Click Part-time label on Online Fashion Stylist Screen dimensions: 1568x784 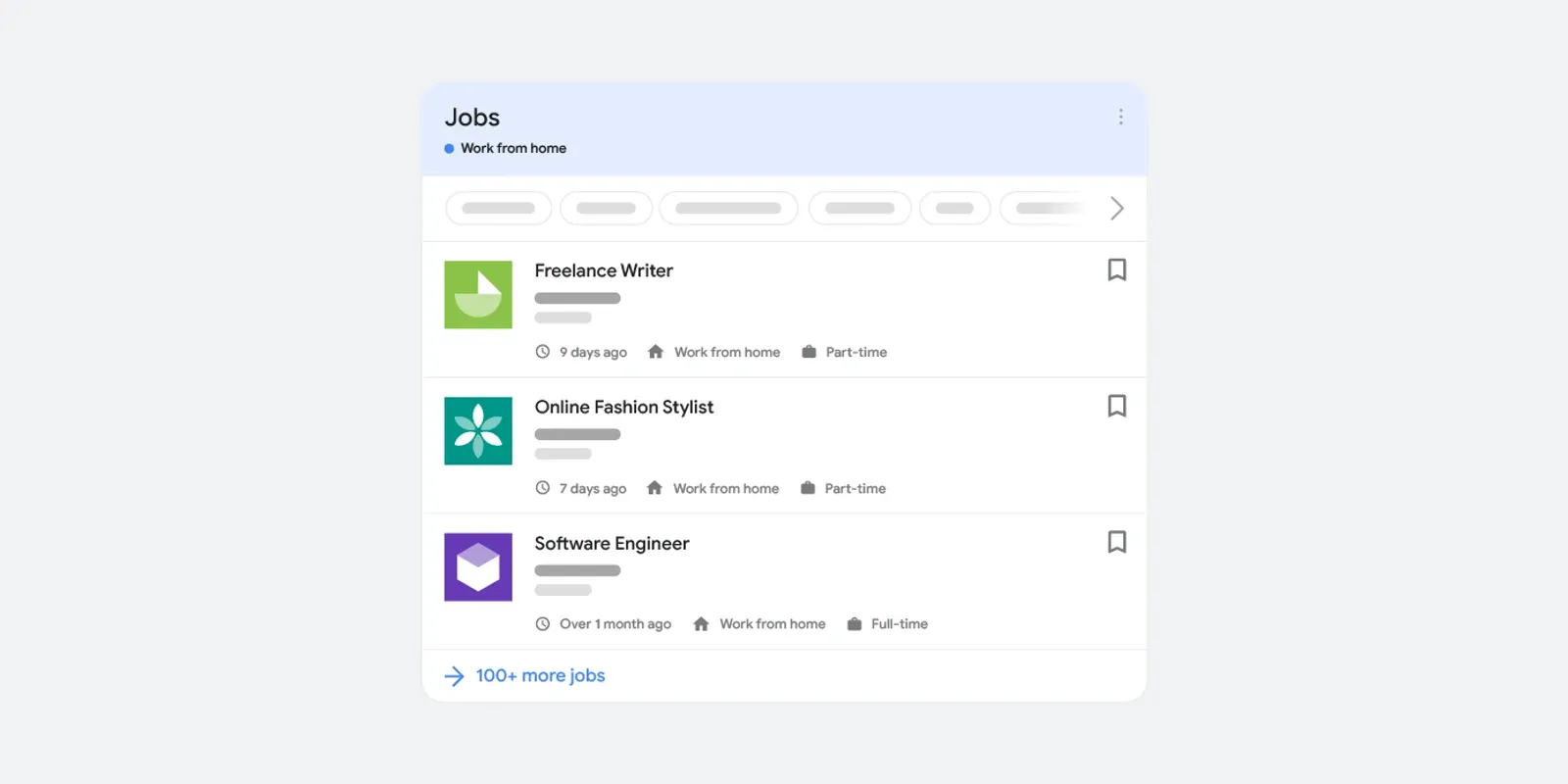point(856,489)
